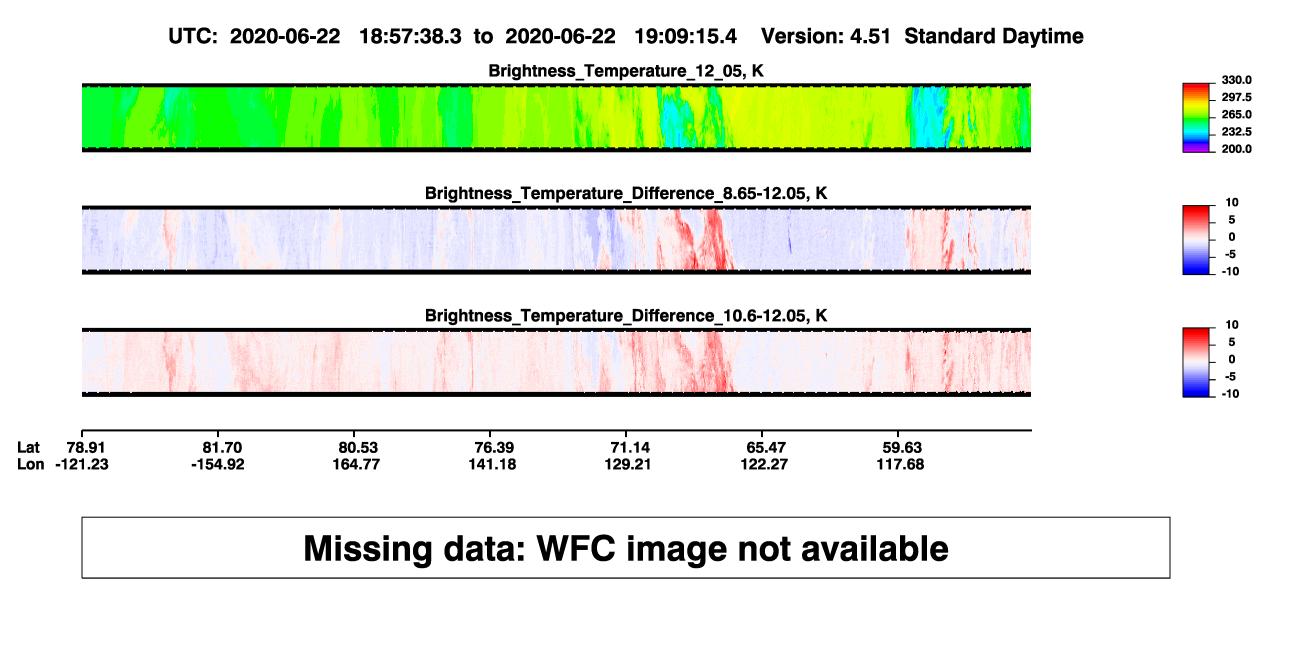The height and width of the screenshot is (667, 1300).
Task: Click latitude value 78.91
Action: [x=86, y=448]
